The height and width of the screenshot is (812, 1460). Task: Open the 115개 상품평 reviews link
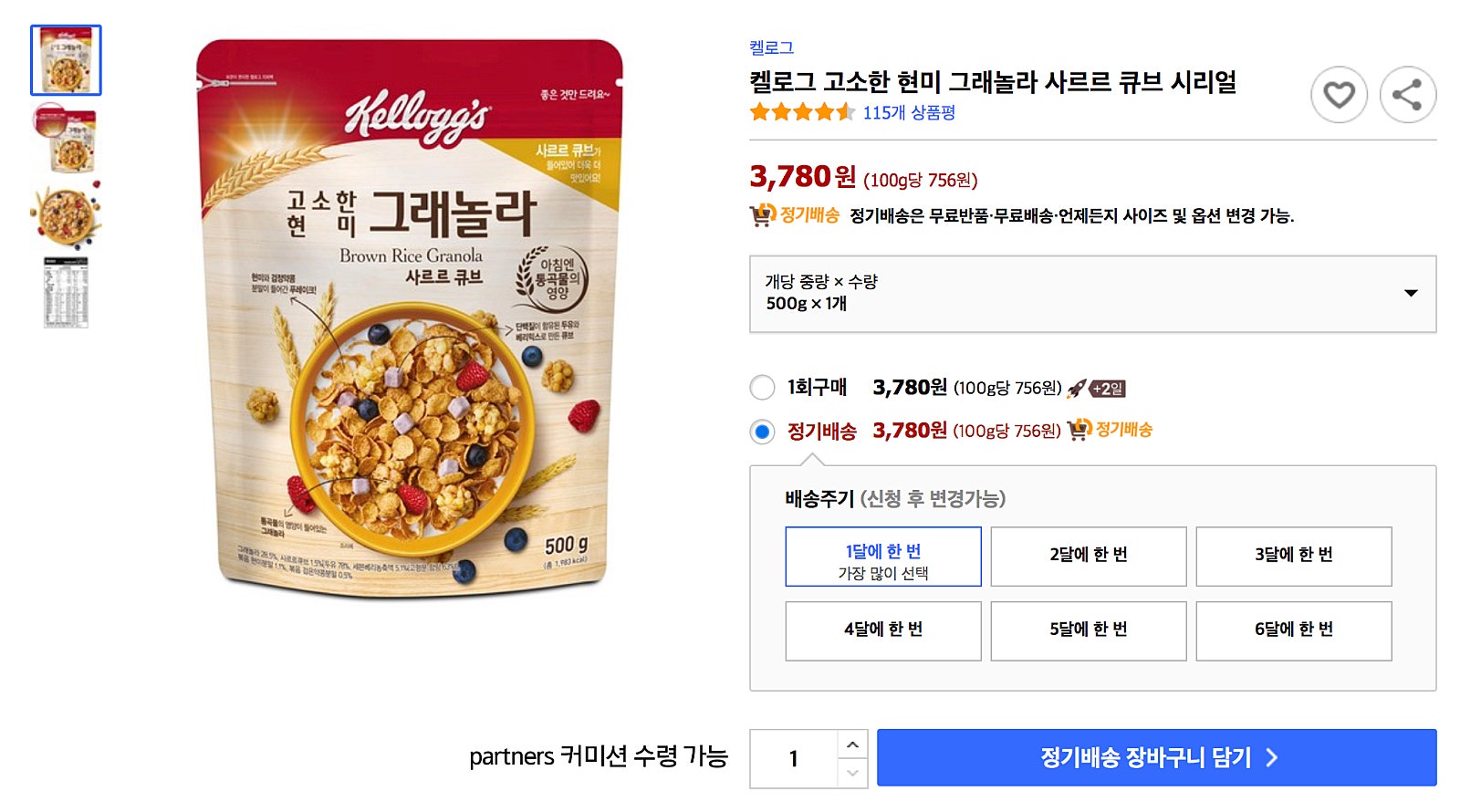point(909,113)
